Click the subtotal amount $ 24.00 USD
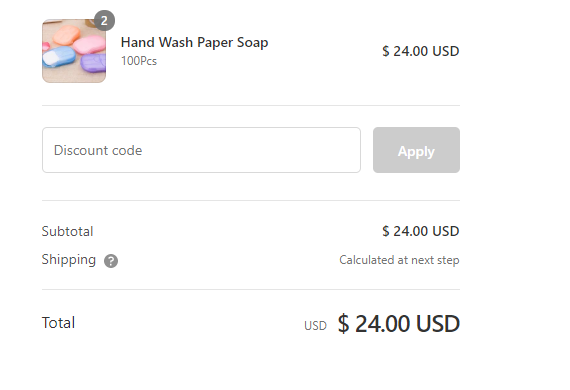Image resolution: width=570 pixels, height=390 pixels. point(421,231)
